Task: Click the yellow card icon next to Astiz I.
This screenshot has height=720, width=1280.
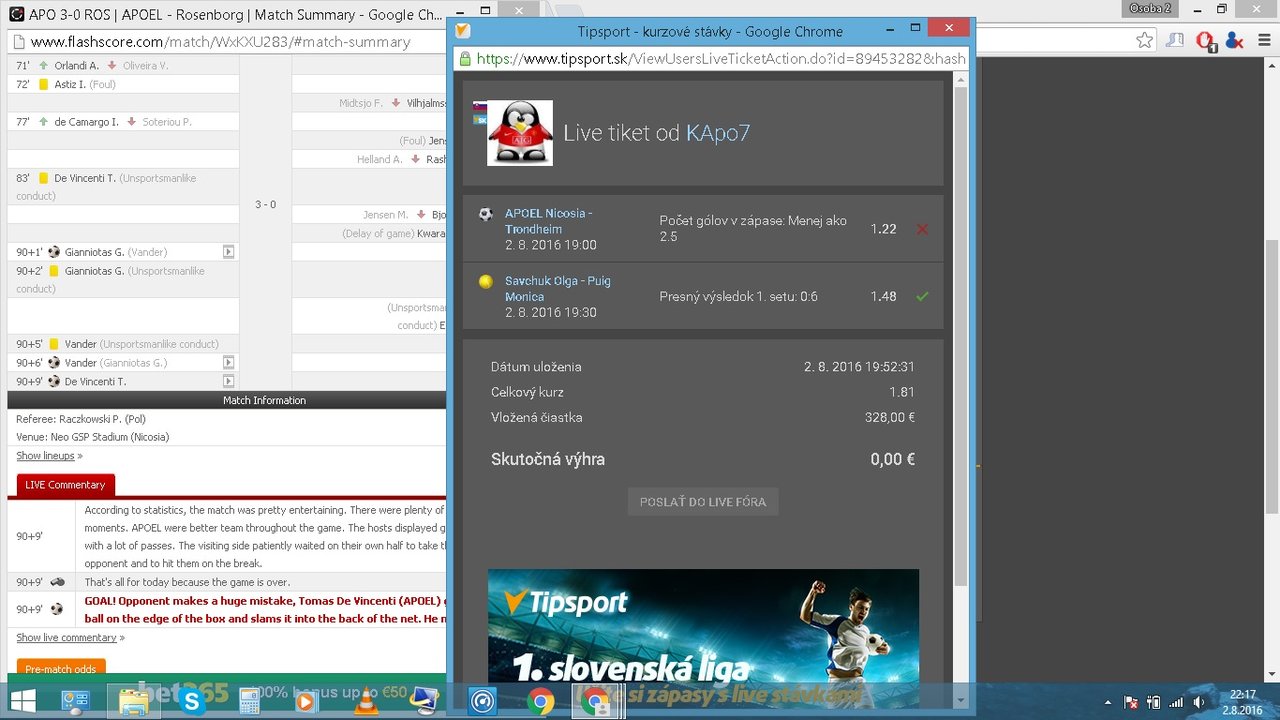Action: coord(43,85)
